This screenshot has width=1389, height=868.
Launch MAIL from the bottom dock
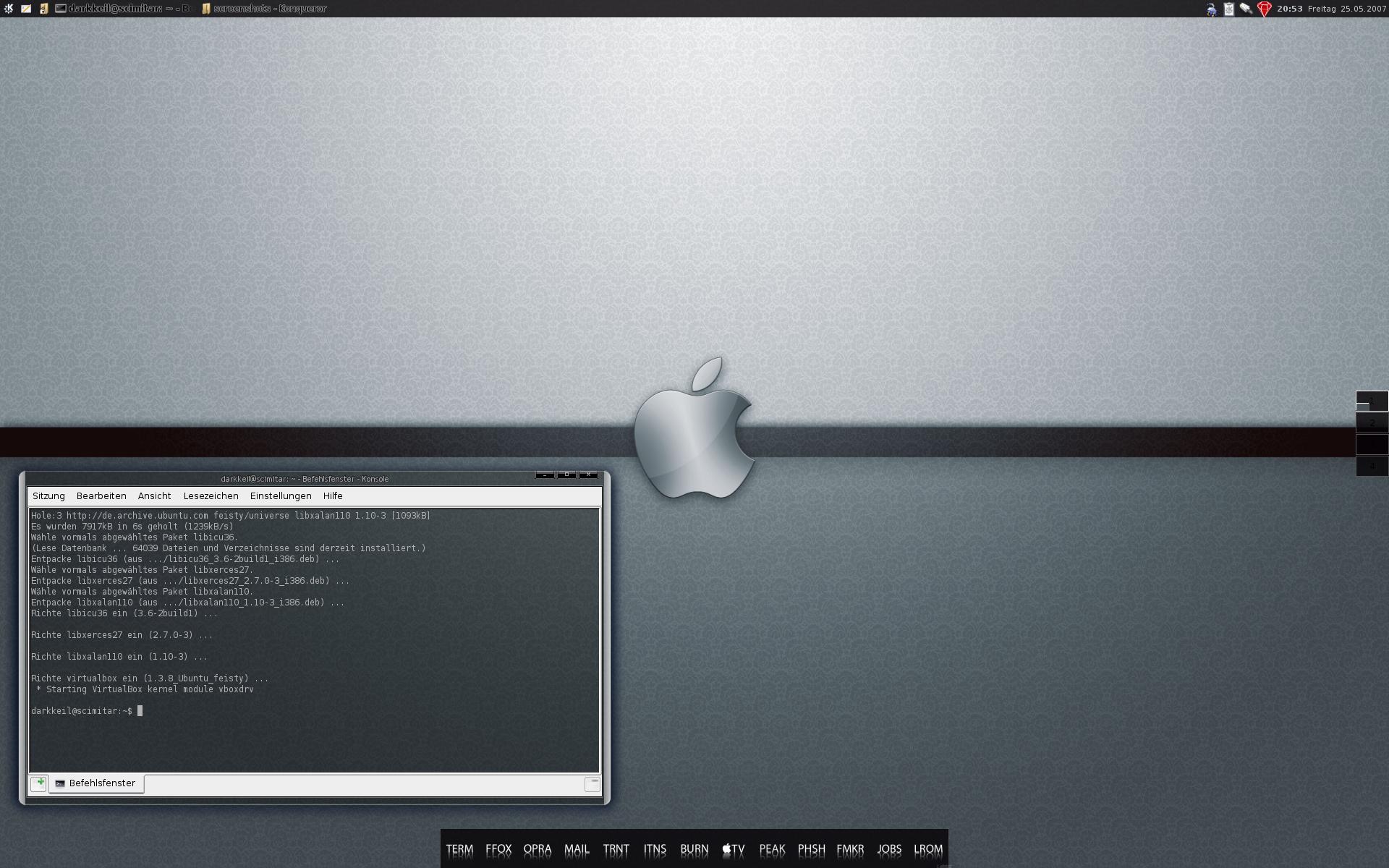point(577,849)
